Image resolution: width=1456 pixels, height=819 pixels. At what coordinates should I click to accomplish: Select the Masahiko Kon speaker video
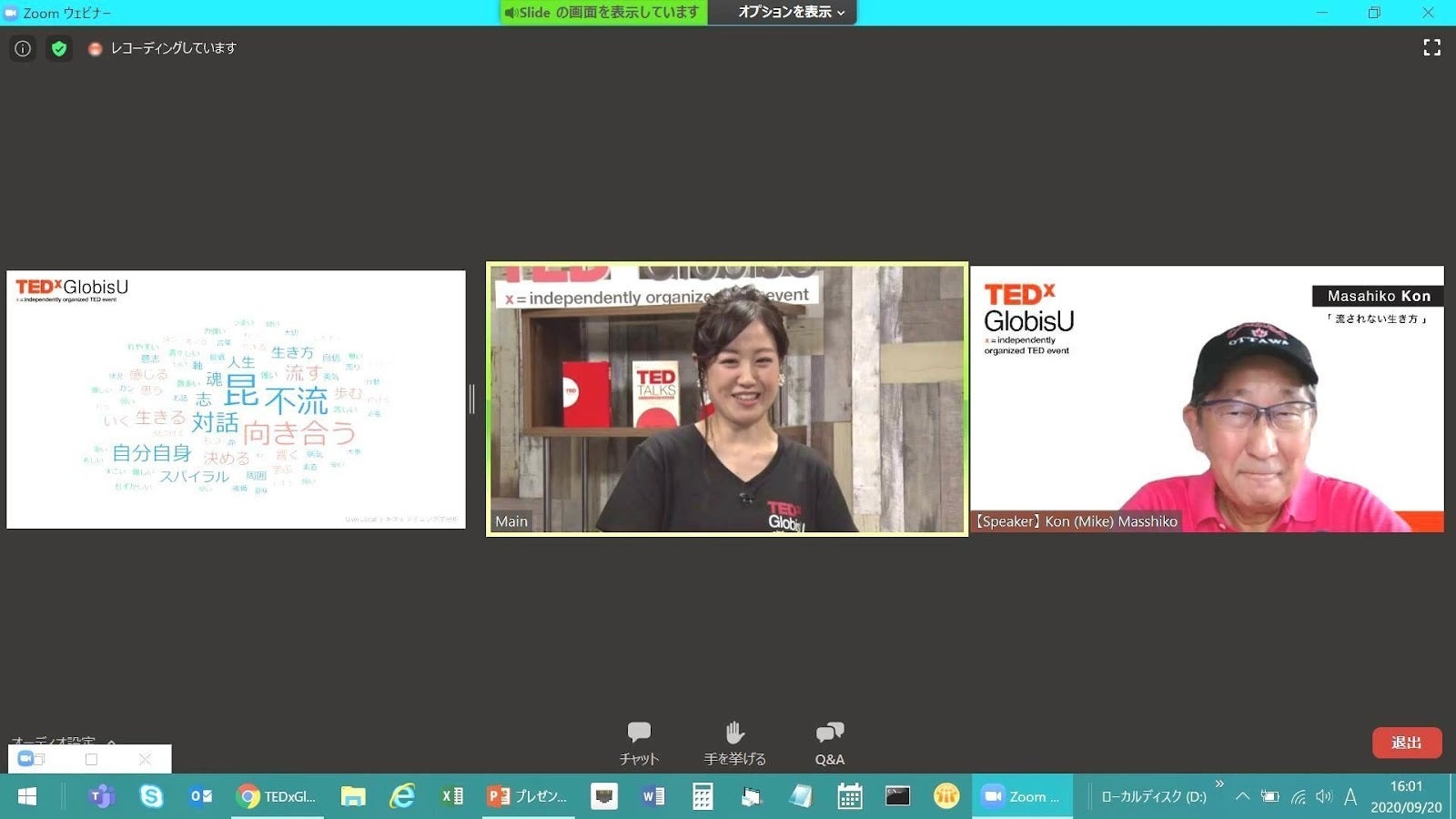(1207, 399)
